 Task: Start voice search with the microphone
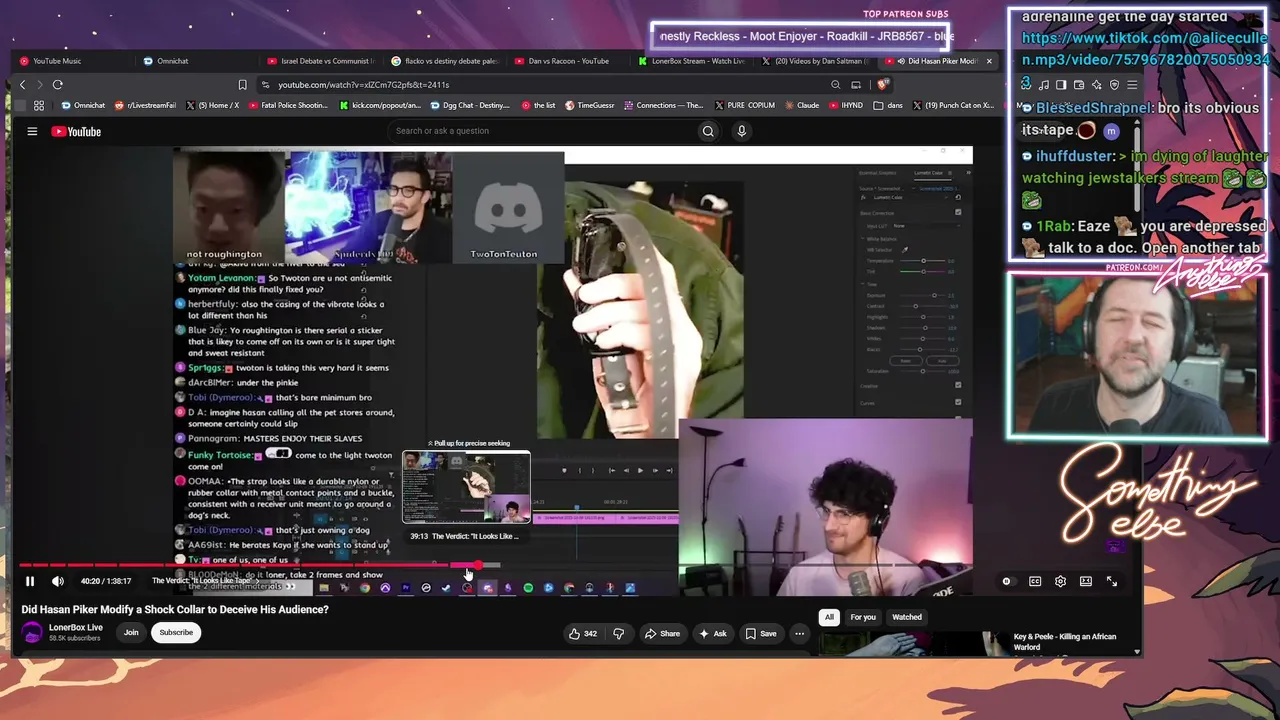(741, 131)
